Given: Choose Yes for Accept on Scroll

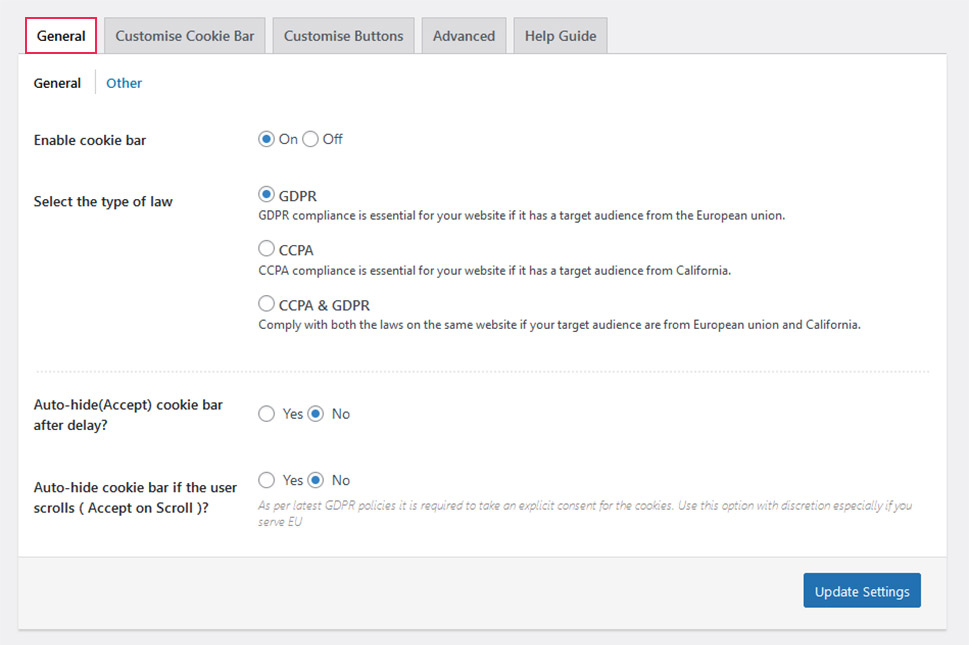Looking at the screenshot, I should pos(267,480).
